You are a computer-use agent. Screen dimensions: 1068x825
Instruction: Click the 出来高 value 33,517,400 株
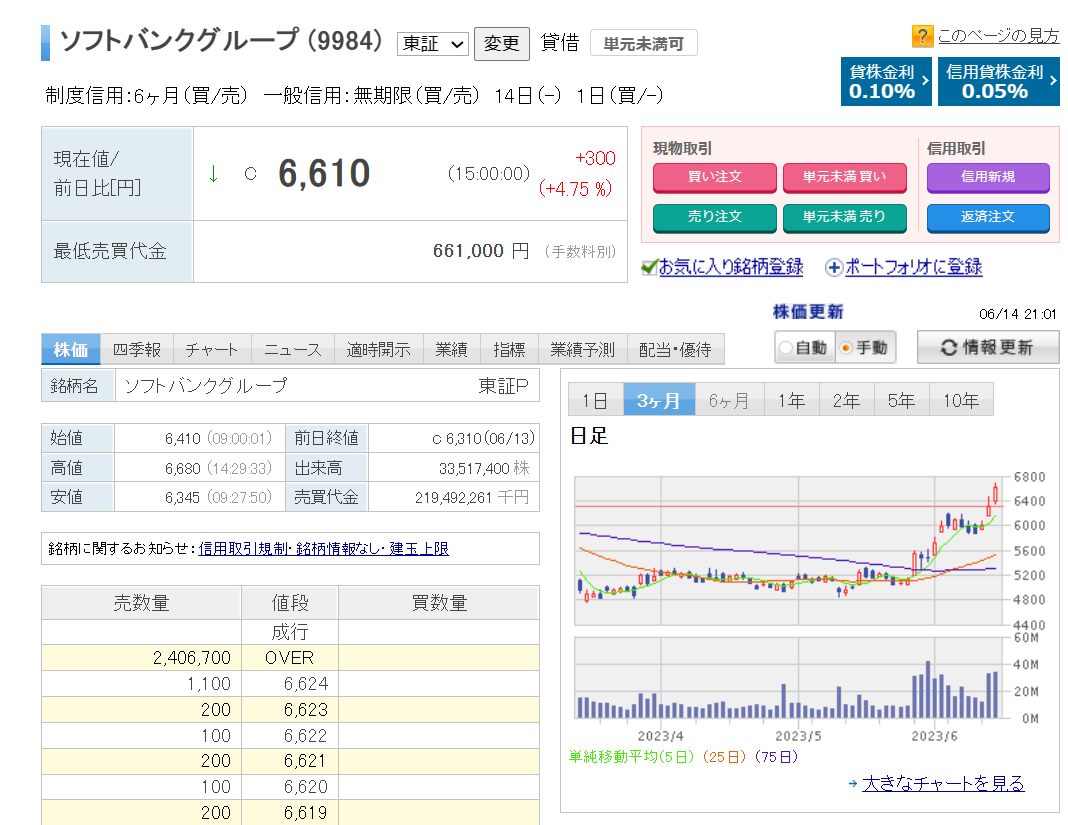484,469
